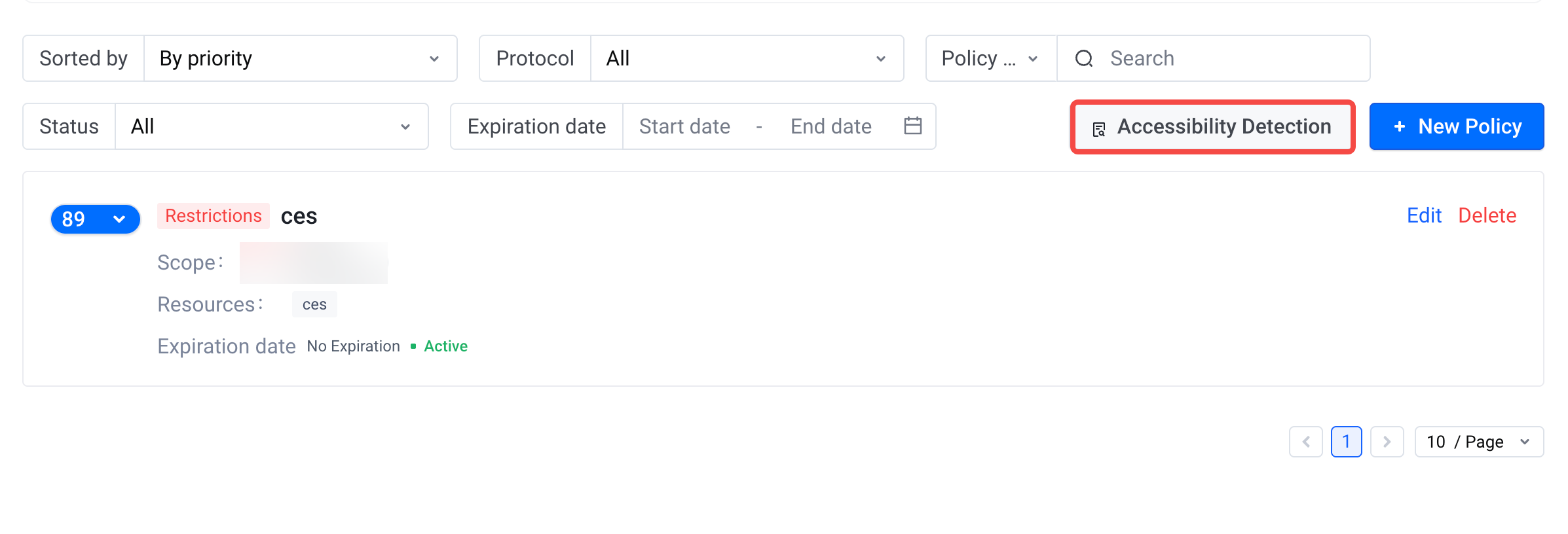Click the search magnifier icon
This screenshot has height=534, width=1568.
[1084, 59]
